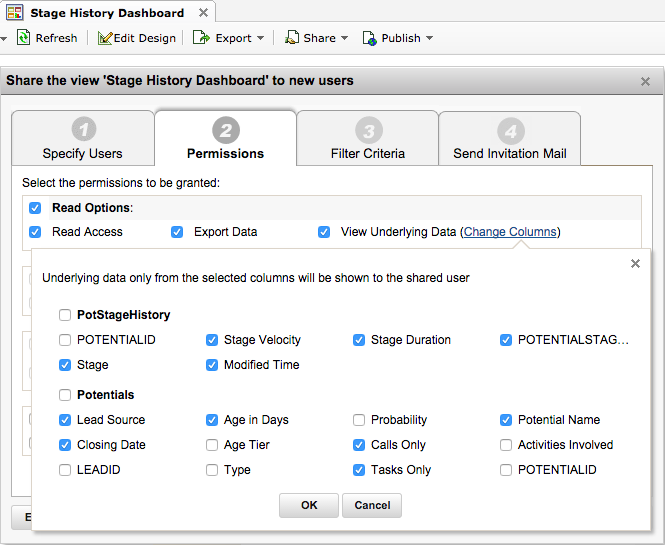Click the Edit Design icon
Screen dimensions: 665x545
[104, 38]
